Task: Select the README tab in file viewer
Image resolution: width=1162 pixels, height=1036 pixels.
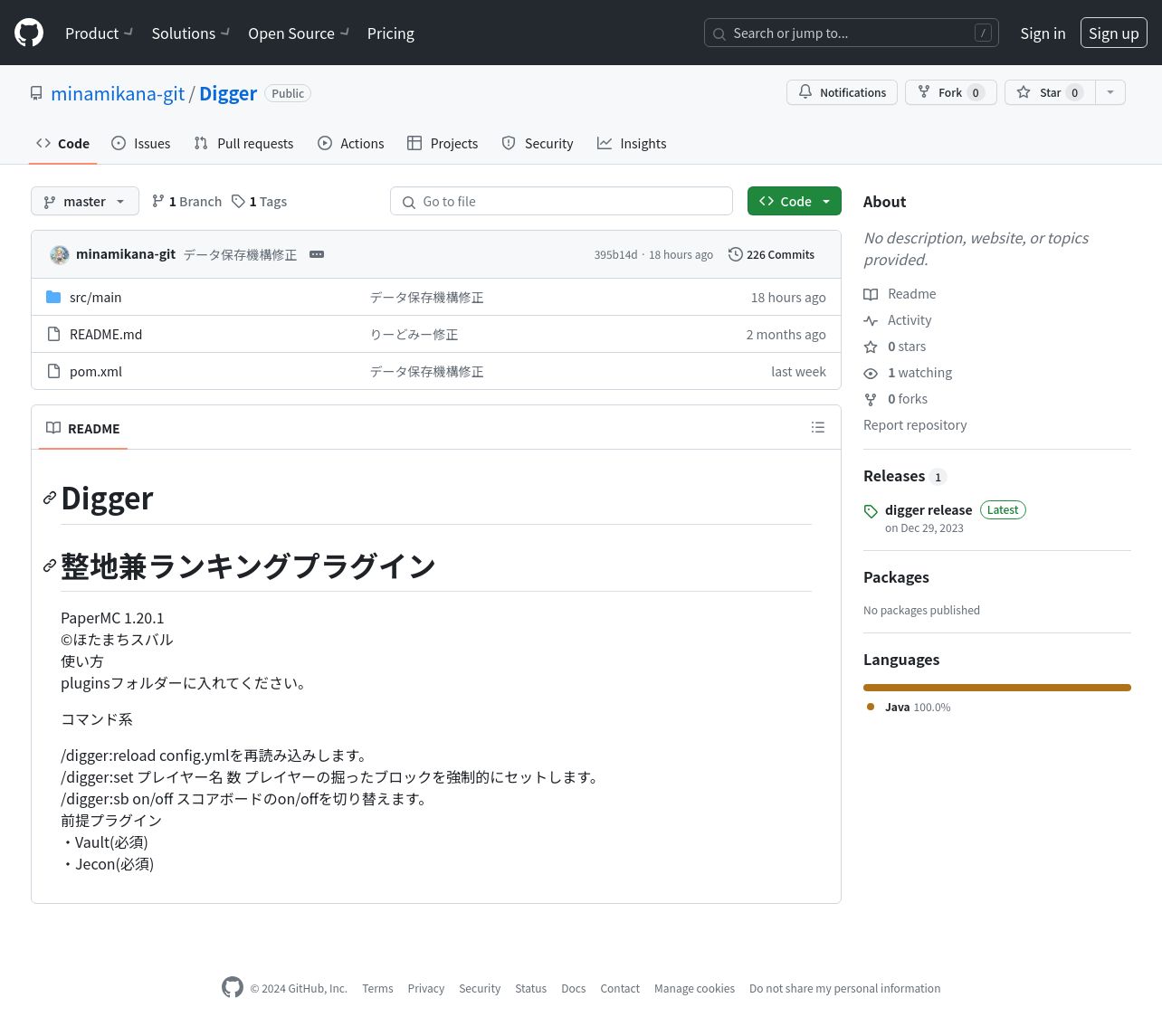Action: point(83,428)
